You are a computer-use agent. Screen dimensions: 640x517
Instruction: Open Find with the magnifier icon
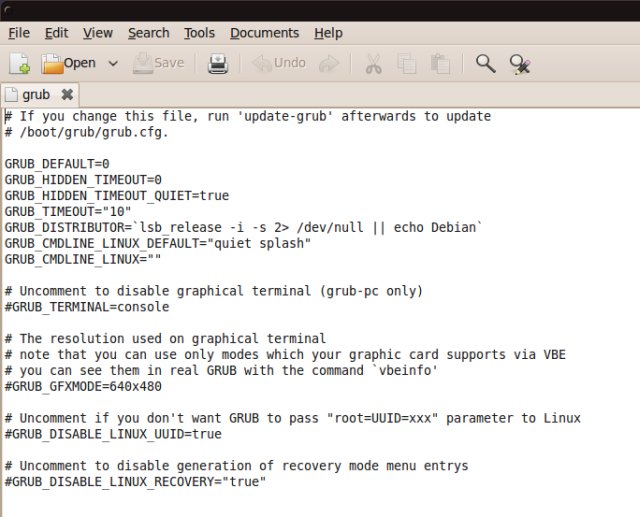click(485, 64)
